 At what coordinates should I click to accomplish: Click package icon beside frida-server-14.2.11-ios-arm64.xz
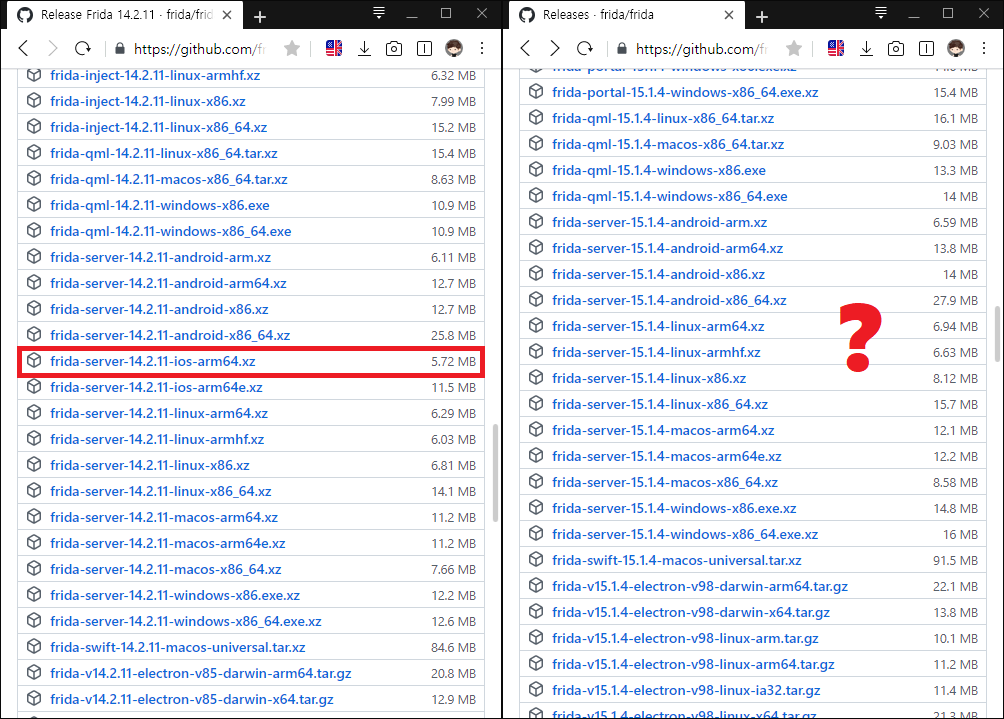pos(34,361)
